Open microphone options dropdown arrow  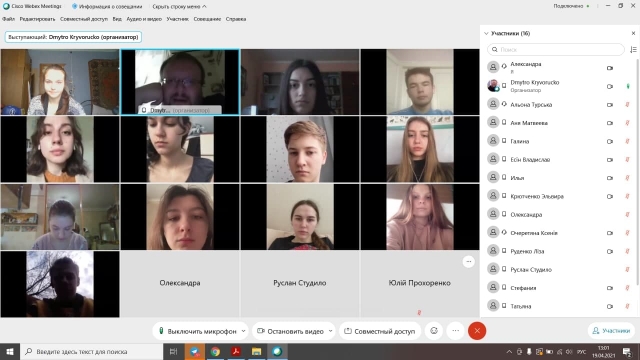pyautogui.click(x=244, y=331)
